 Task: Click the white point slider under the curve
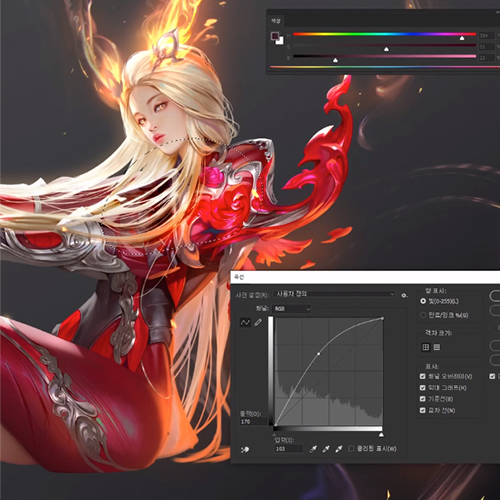[381, 435]
